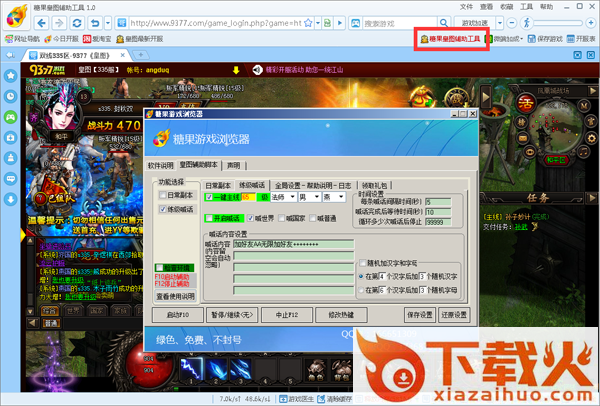Open the 查看 menu
The width and height of the screenshot is (600, 406).
(x=486, y=7)
